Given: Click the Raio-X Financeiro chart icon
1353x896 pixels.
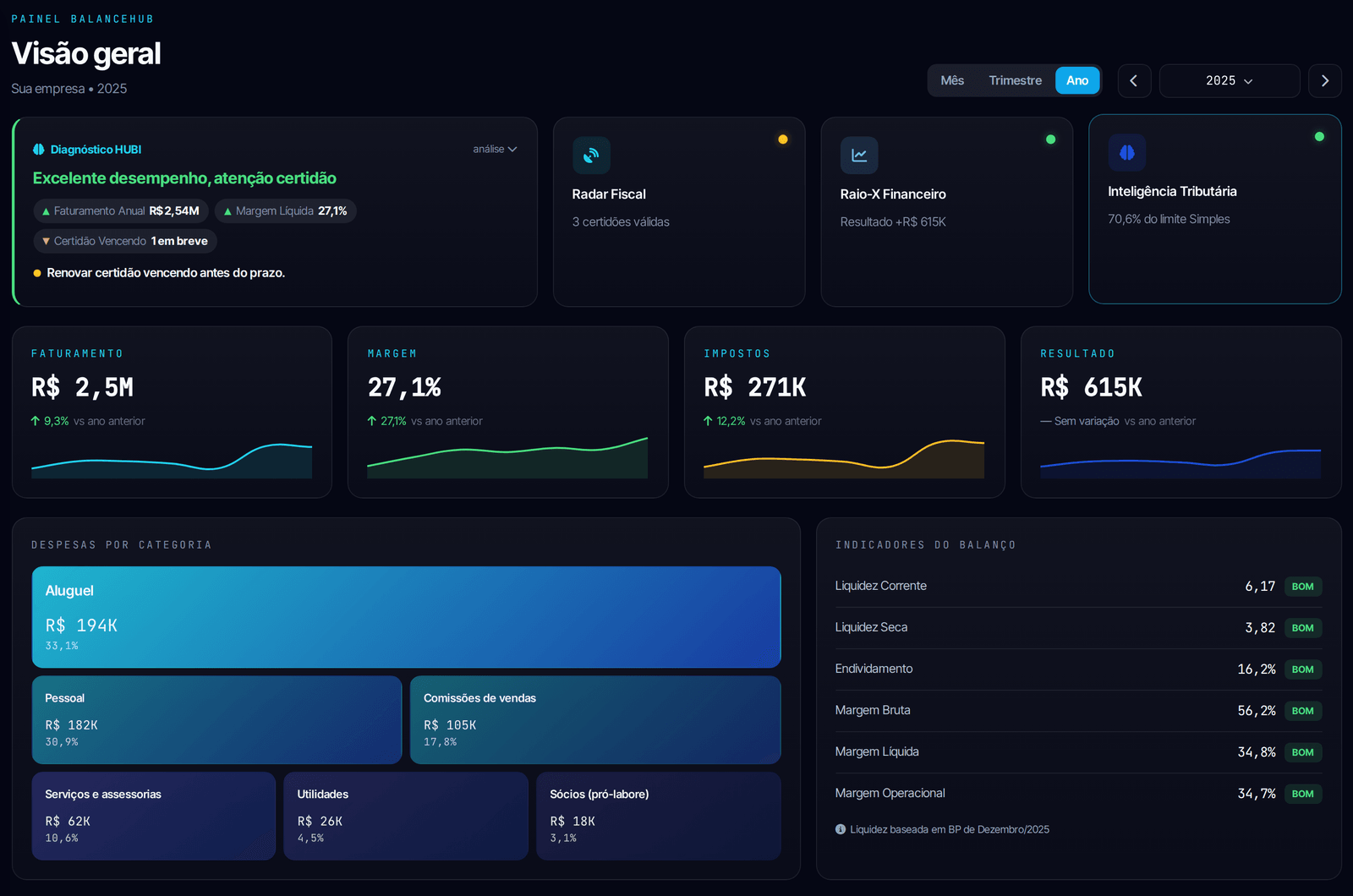Looking at the screenshot, I should click(859, 155).
